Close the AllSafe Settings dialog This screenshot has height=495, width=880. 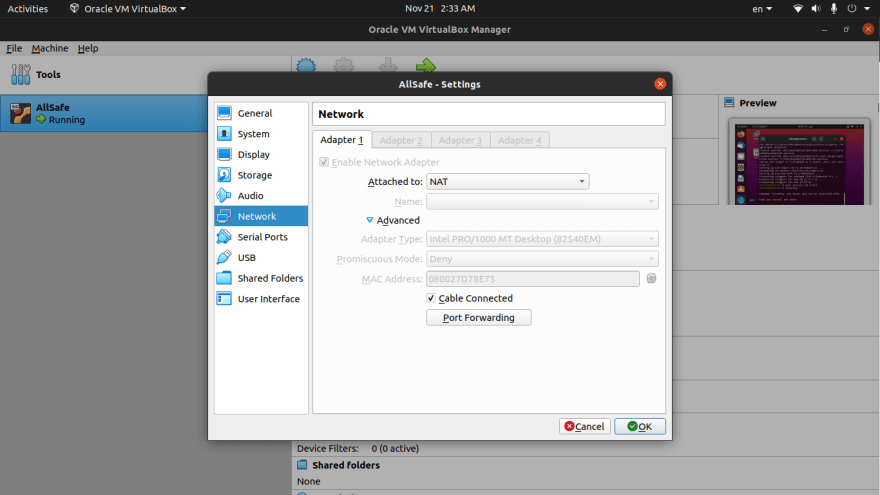[660, 84]
